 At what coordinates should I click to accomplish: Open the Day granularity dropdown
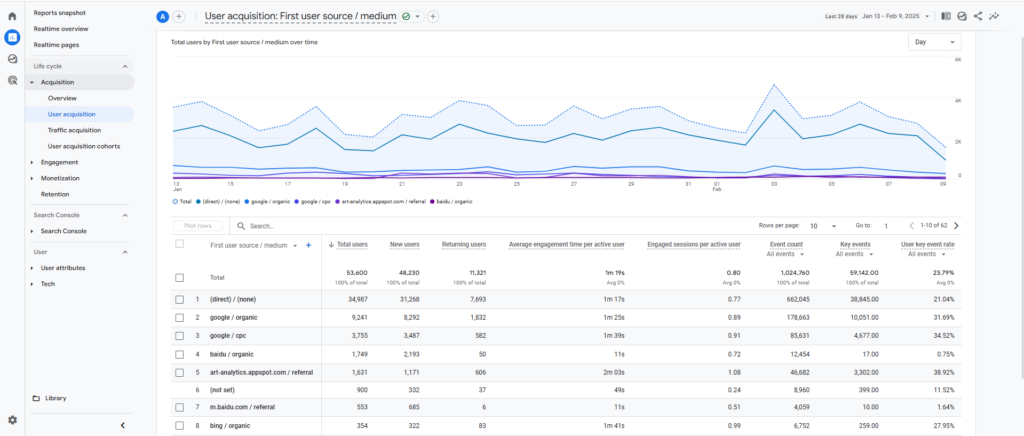[934, 42]
